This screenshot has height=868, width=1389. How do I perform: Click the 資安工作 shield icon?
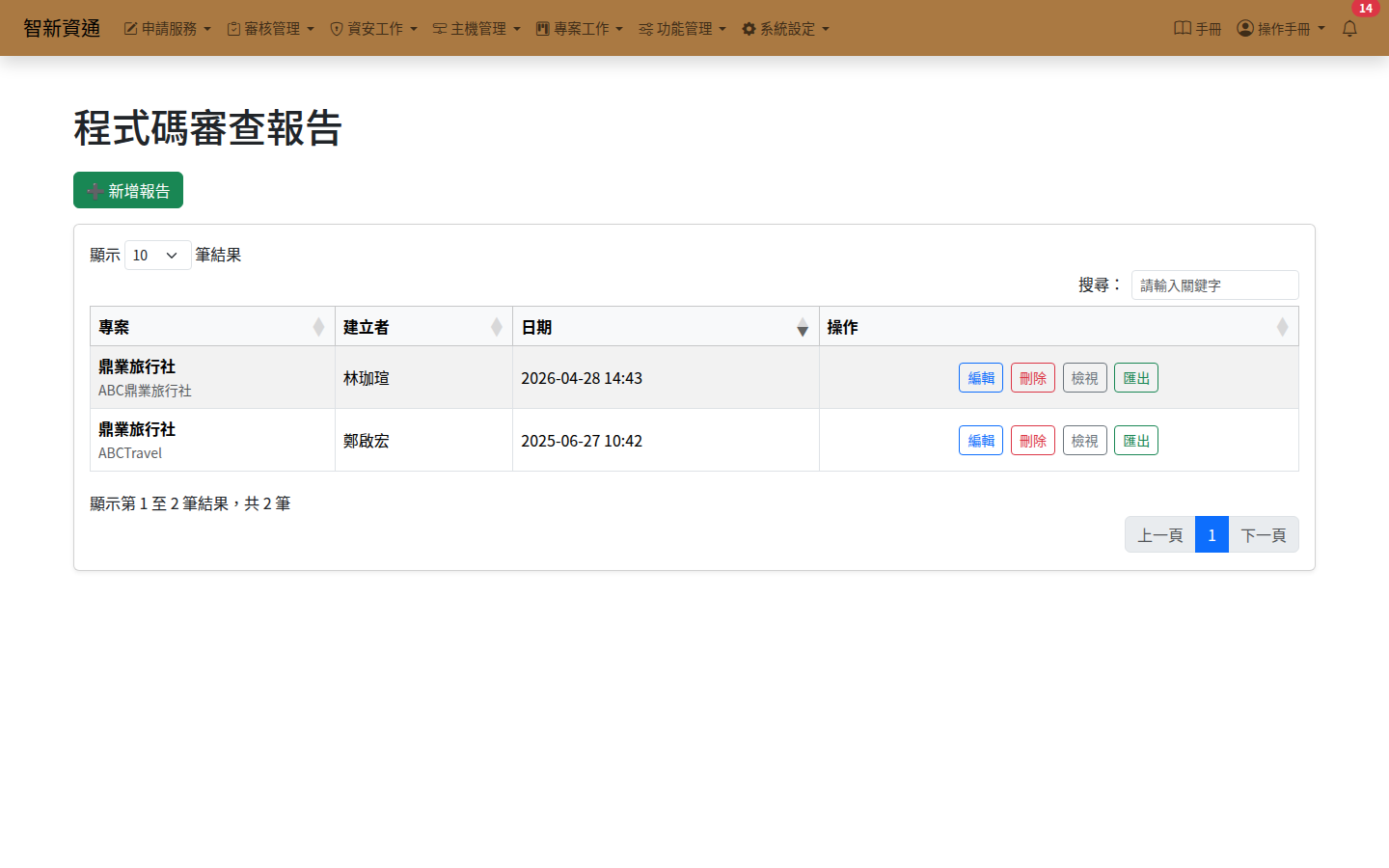(337, 29)
